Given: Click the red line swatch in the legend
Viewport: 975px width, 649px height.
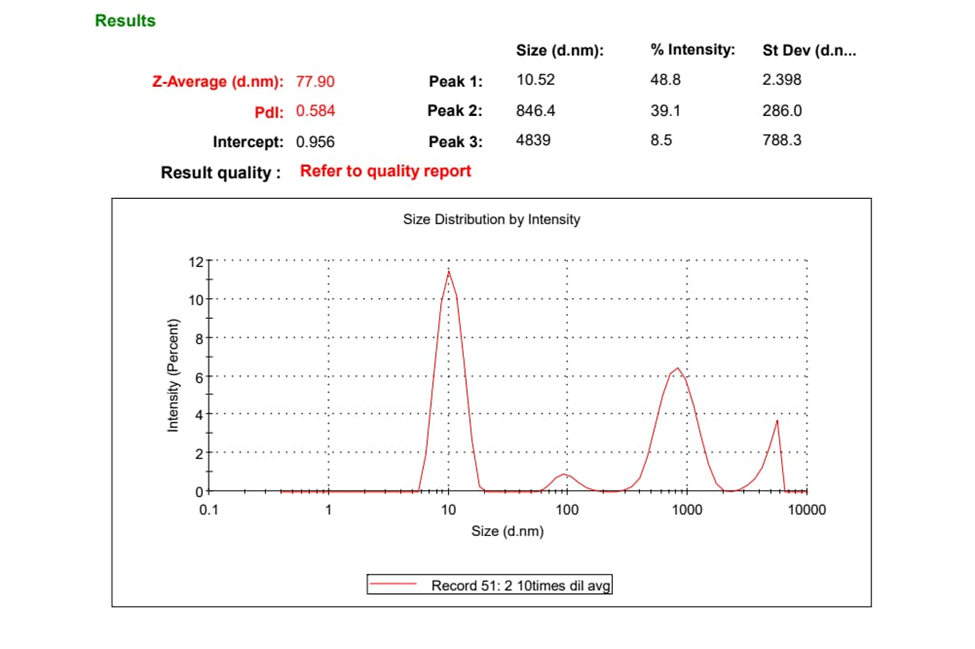Looking at the screenshot, I should click(393, 585).
